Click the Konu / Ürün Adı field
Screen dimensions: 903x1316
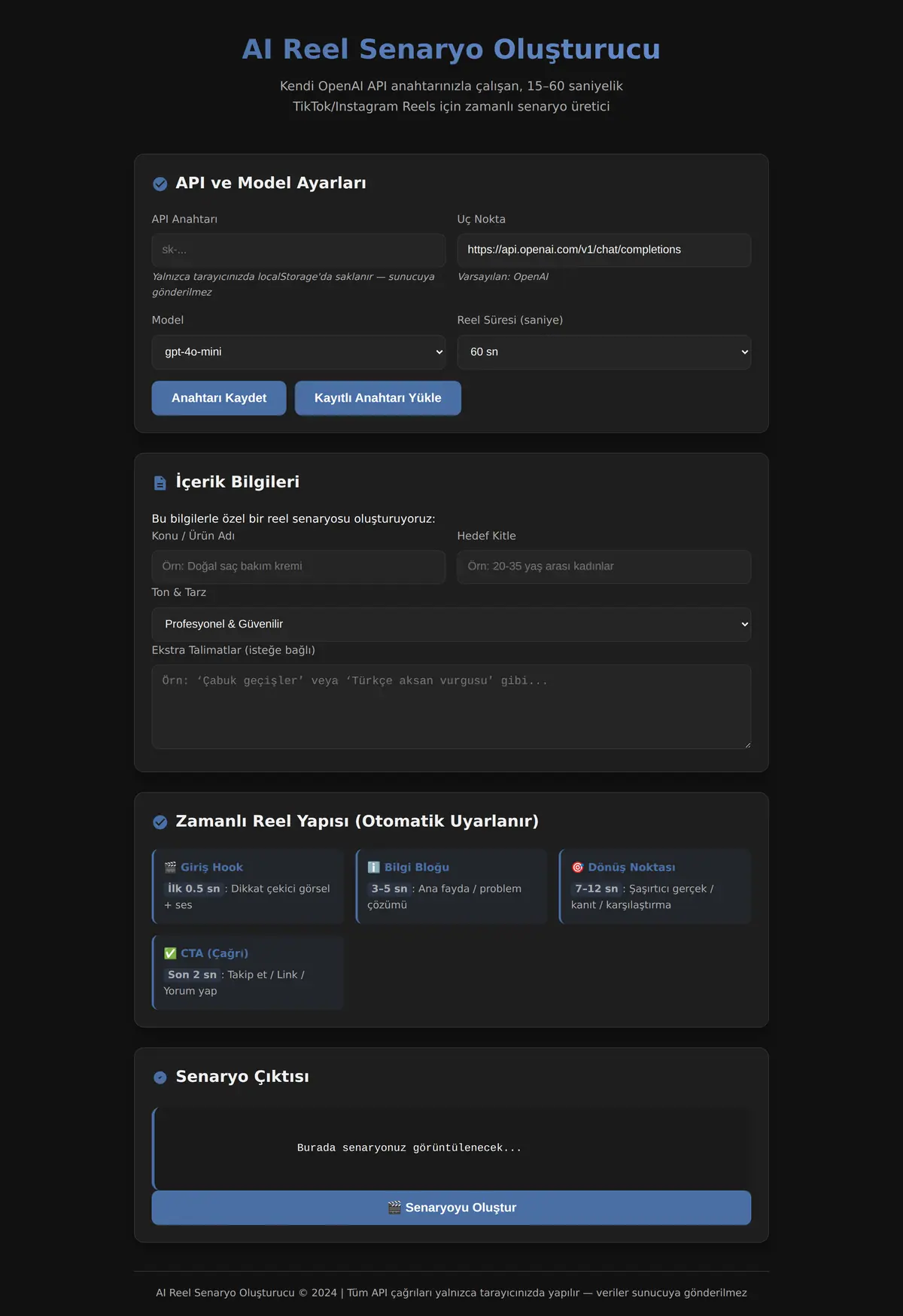tap(299, 567)
